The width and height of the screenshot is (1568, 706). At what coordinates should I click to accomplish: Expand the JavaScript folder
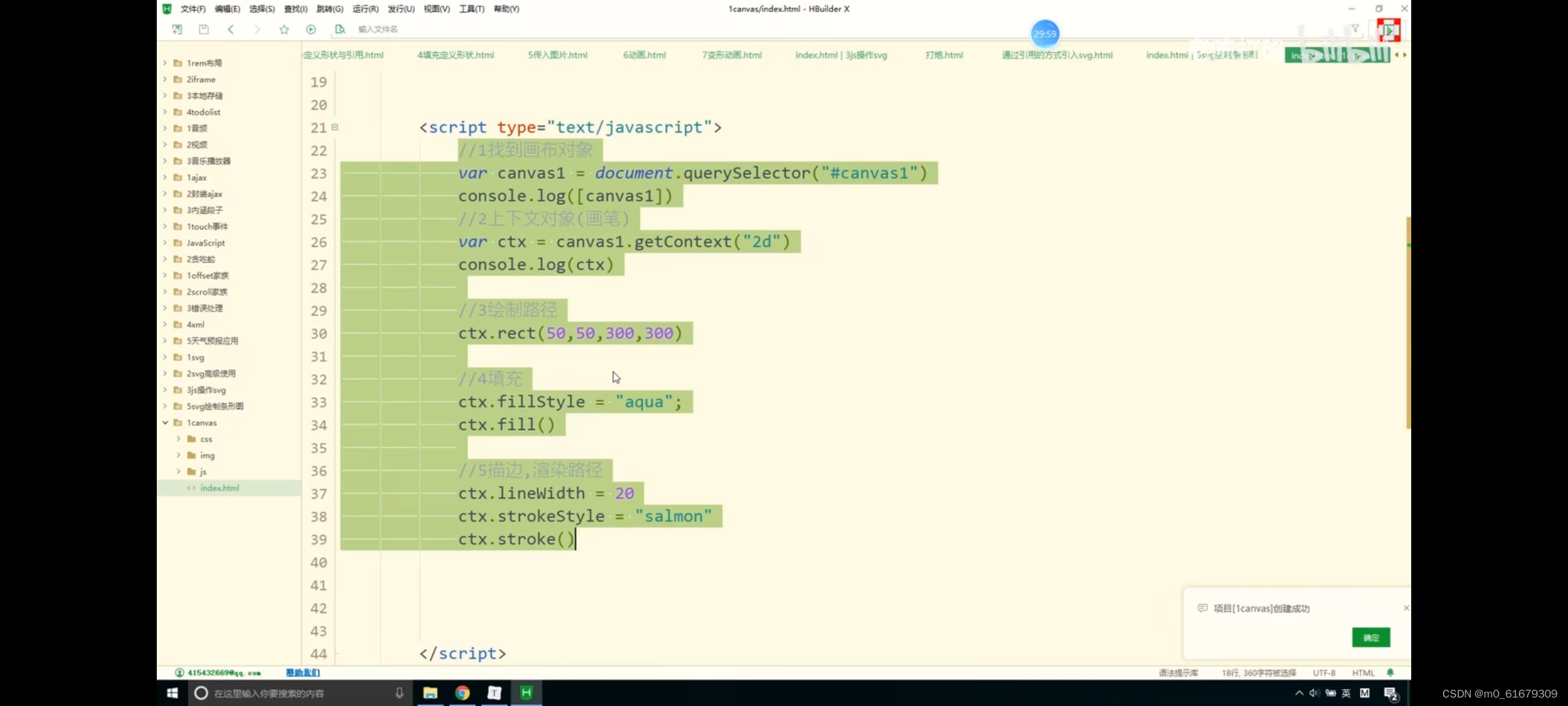(x=165, y=243)
